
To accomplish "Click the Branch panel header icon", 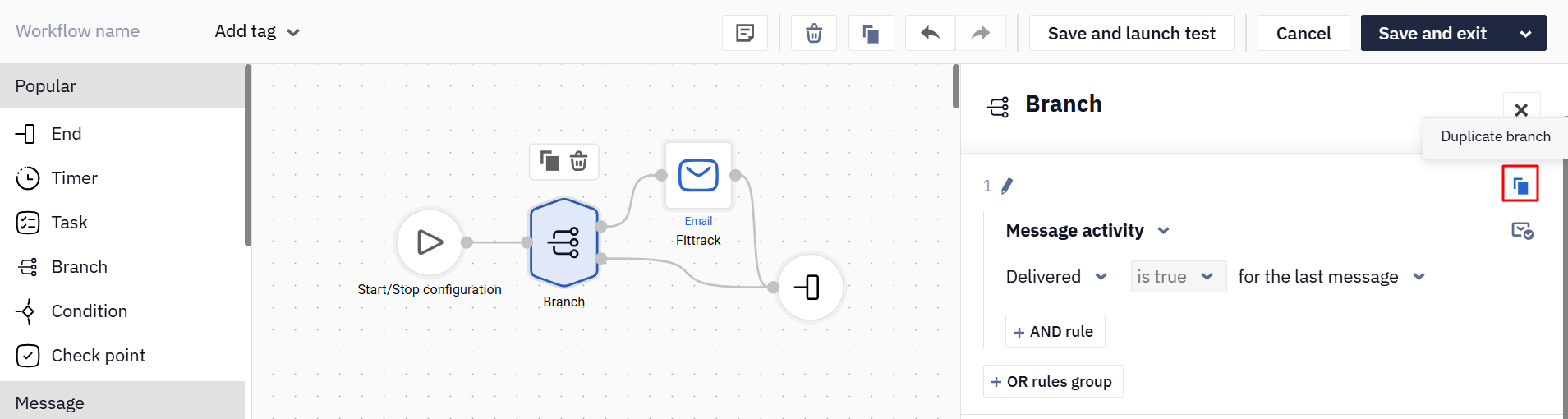I will (x=999, y=107).
